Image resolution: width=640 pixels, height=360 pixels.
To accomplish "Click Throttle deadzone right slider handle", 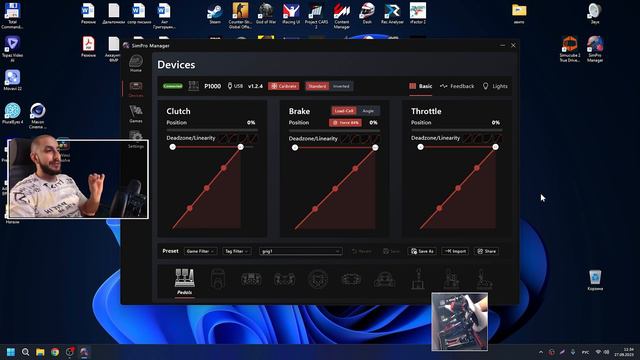I will [495, 147].
